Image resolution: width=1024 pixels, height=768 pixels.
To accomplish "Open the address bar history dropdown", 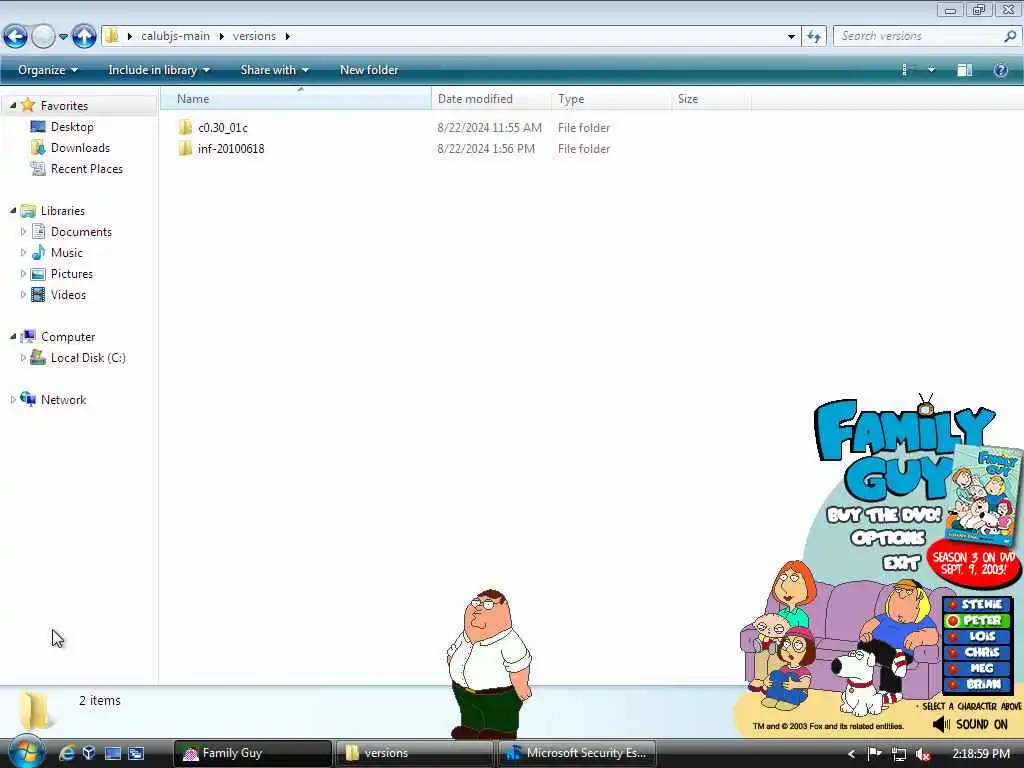I will tap(791, 37).
